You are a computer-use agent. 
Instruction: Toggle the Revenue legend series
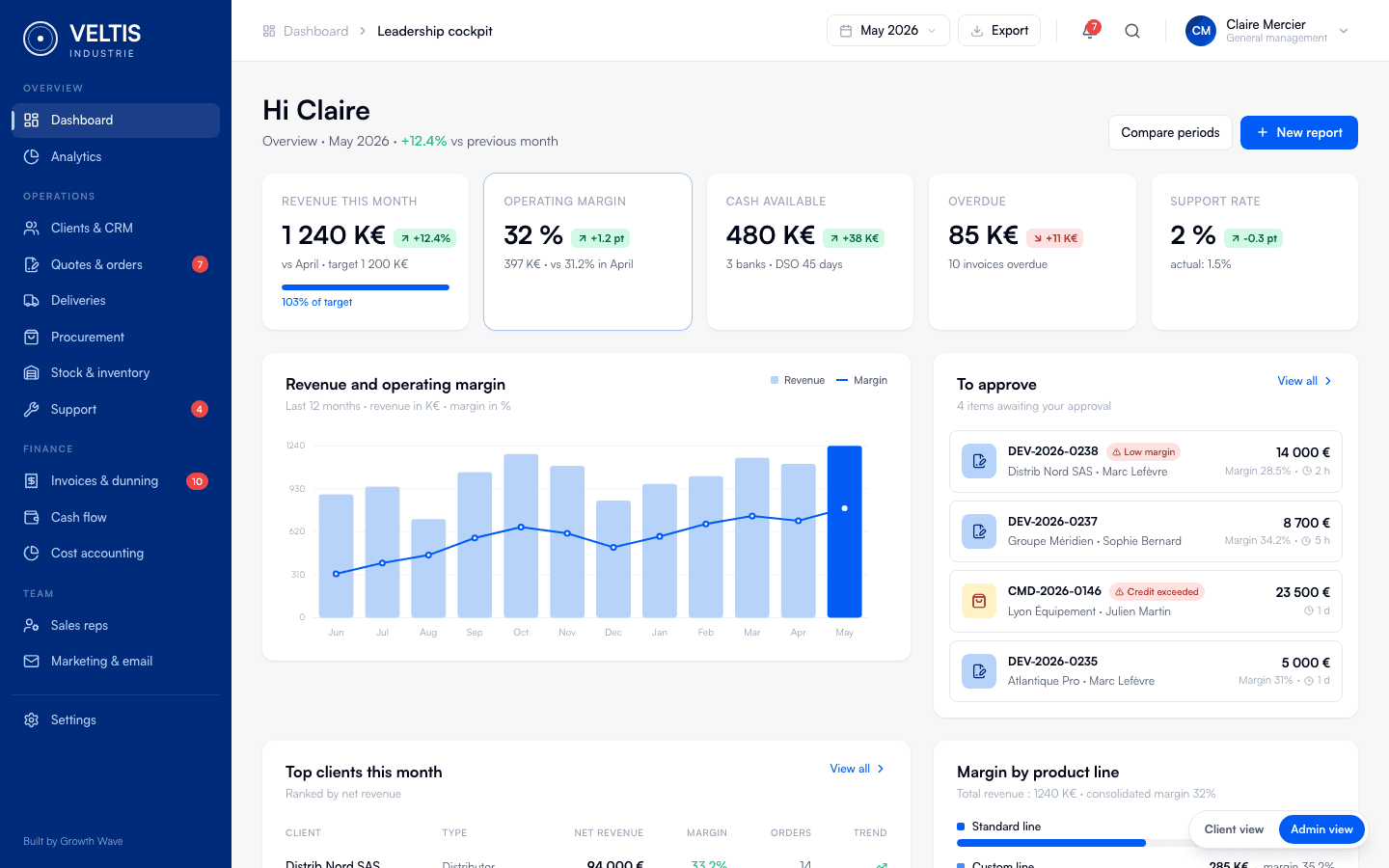798,380
